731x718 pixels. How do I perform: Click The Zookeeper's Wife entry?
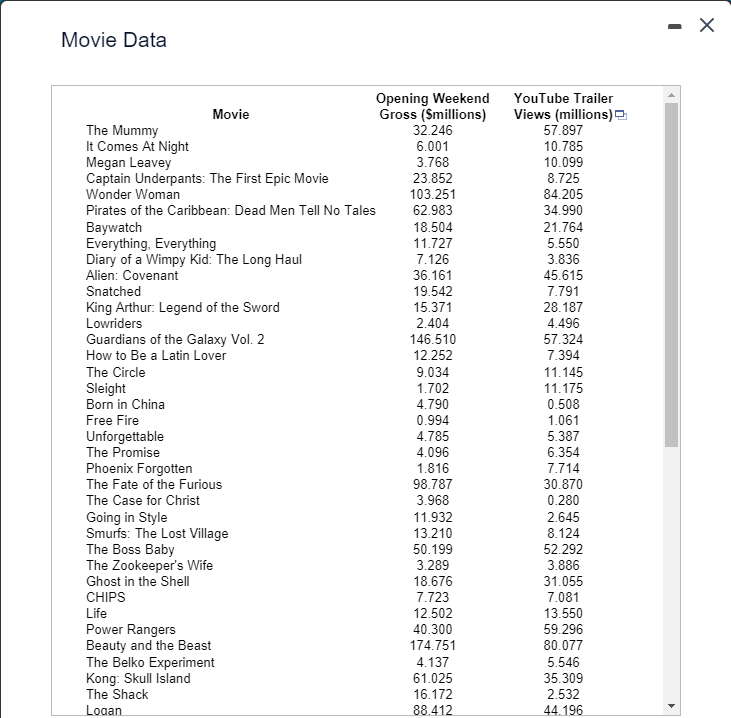(x=149, y=566)
